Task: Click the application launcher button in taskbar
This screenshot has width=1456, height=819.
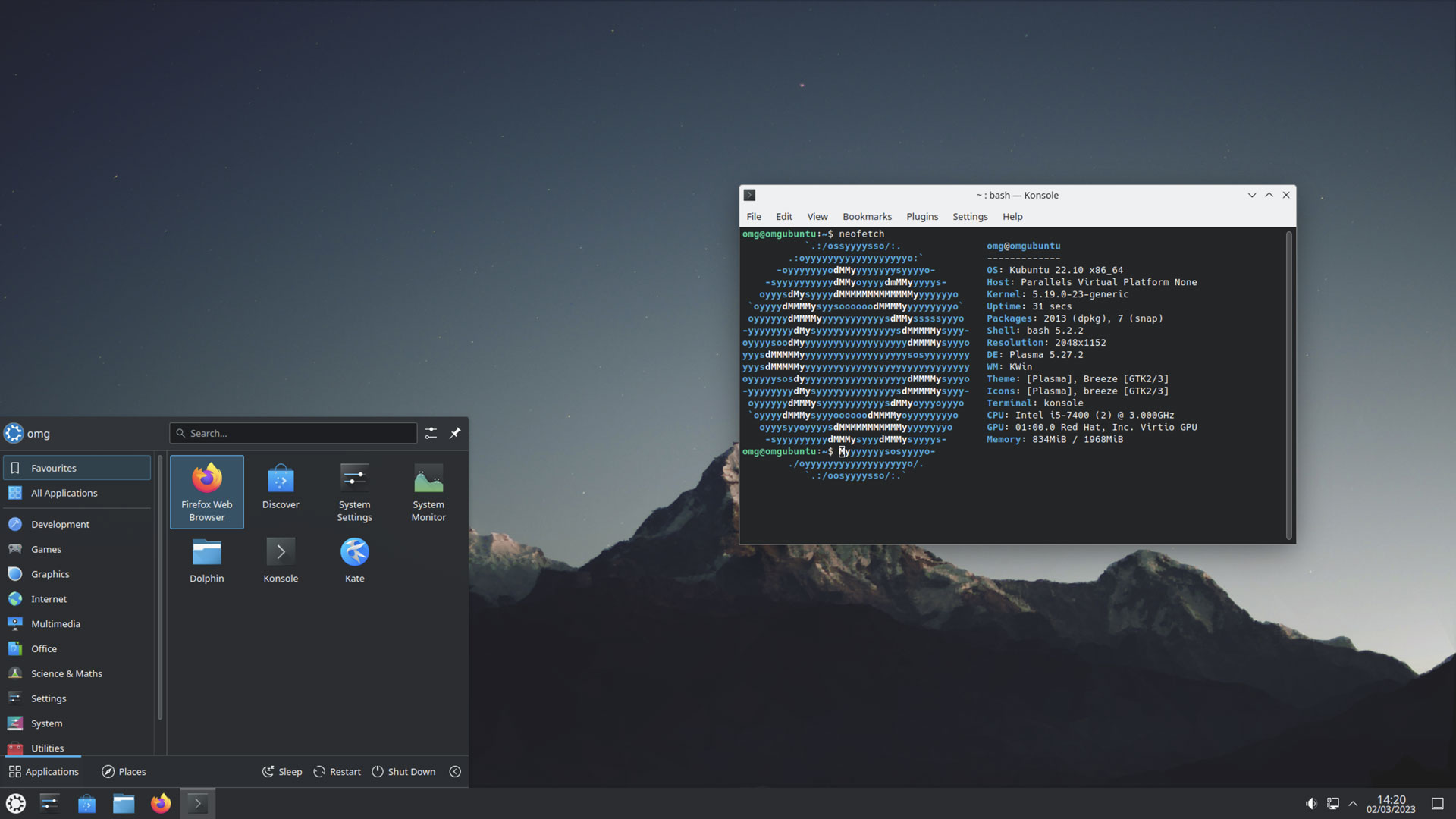Action: (16, 803)
